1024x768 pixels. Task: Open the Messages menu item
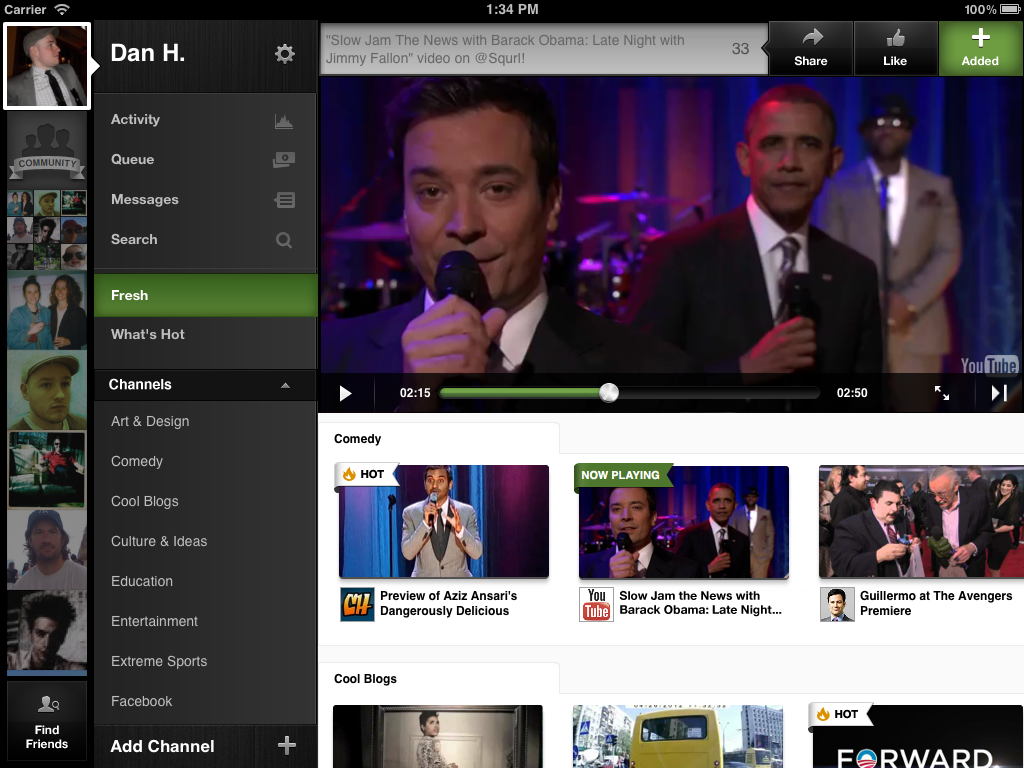pos(205,199)
